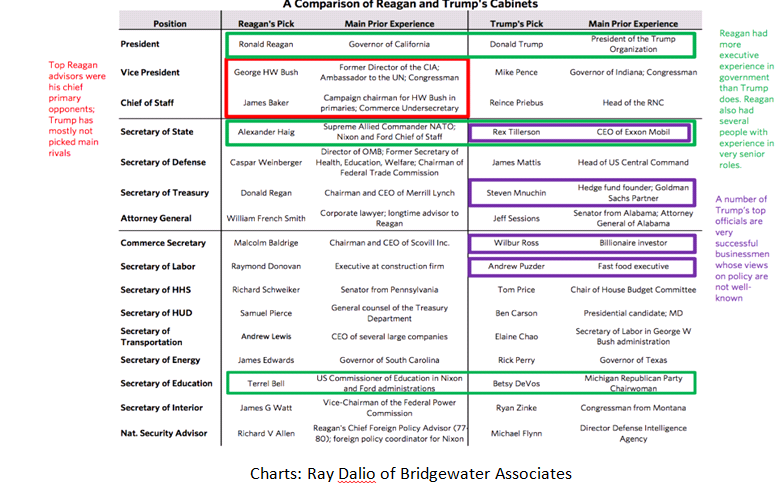This screenshot has width=784, height=483.
Task: Select the 'Richard Schweiker' cell
Action: 266,290
